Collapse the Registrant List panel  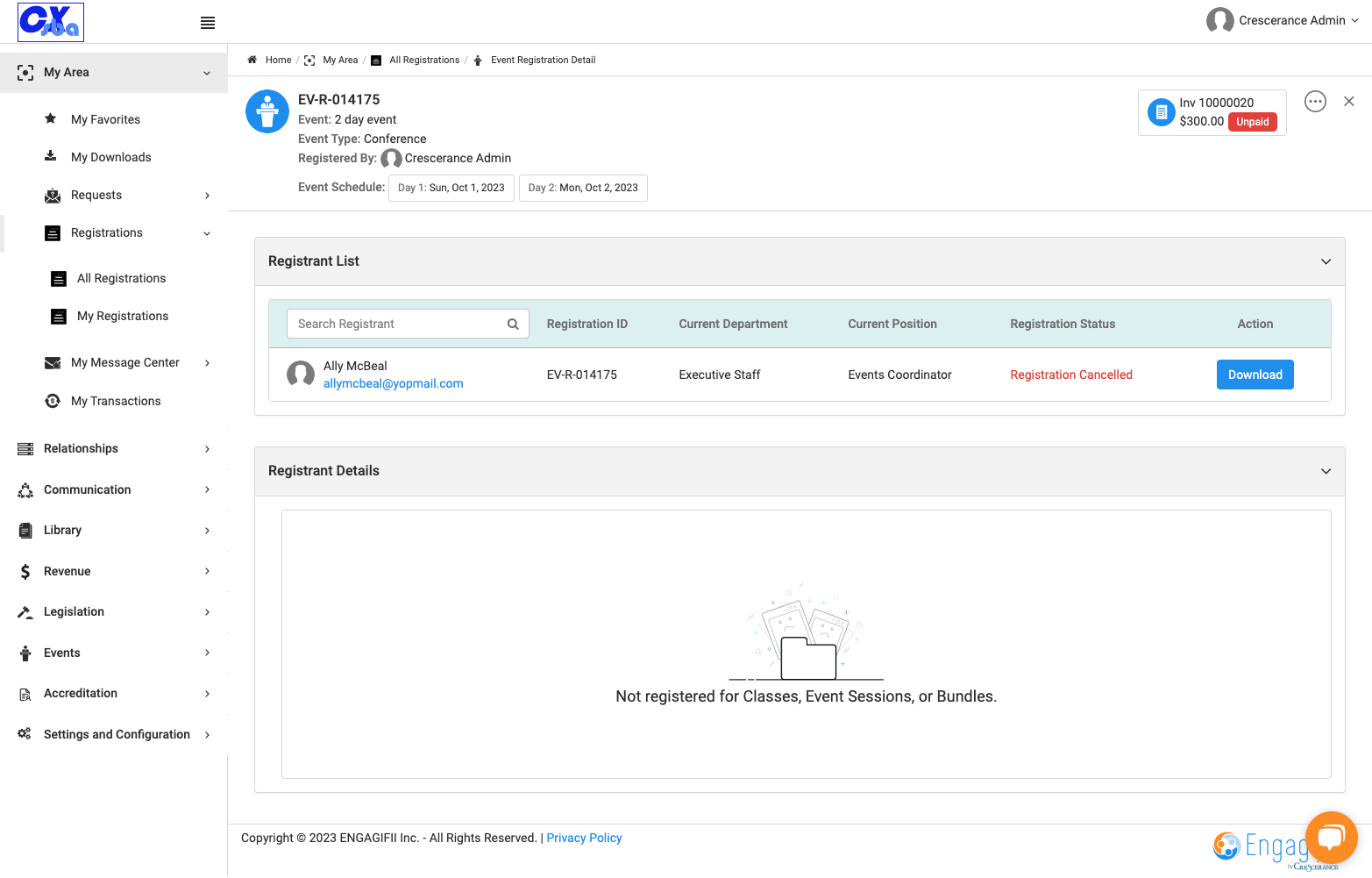[1326, 261]
